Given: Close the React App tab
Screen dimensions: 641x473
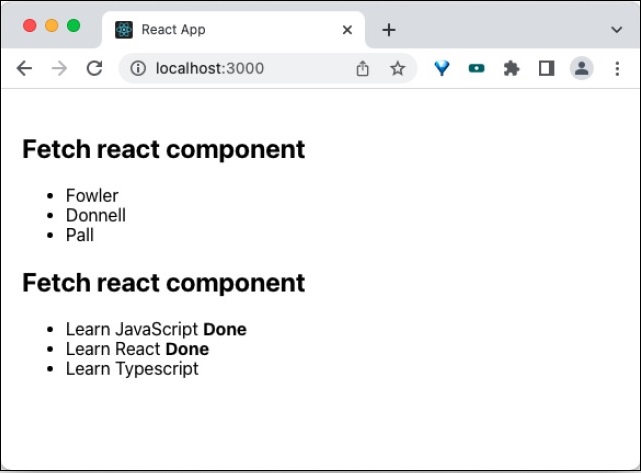Looking at the screenshot, I should pos(347,30).
